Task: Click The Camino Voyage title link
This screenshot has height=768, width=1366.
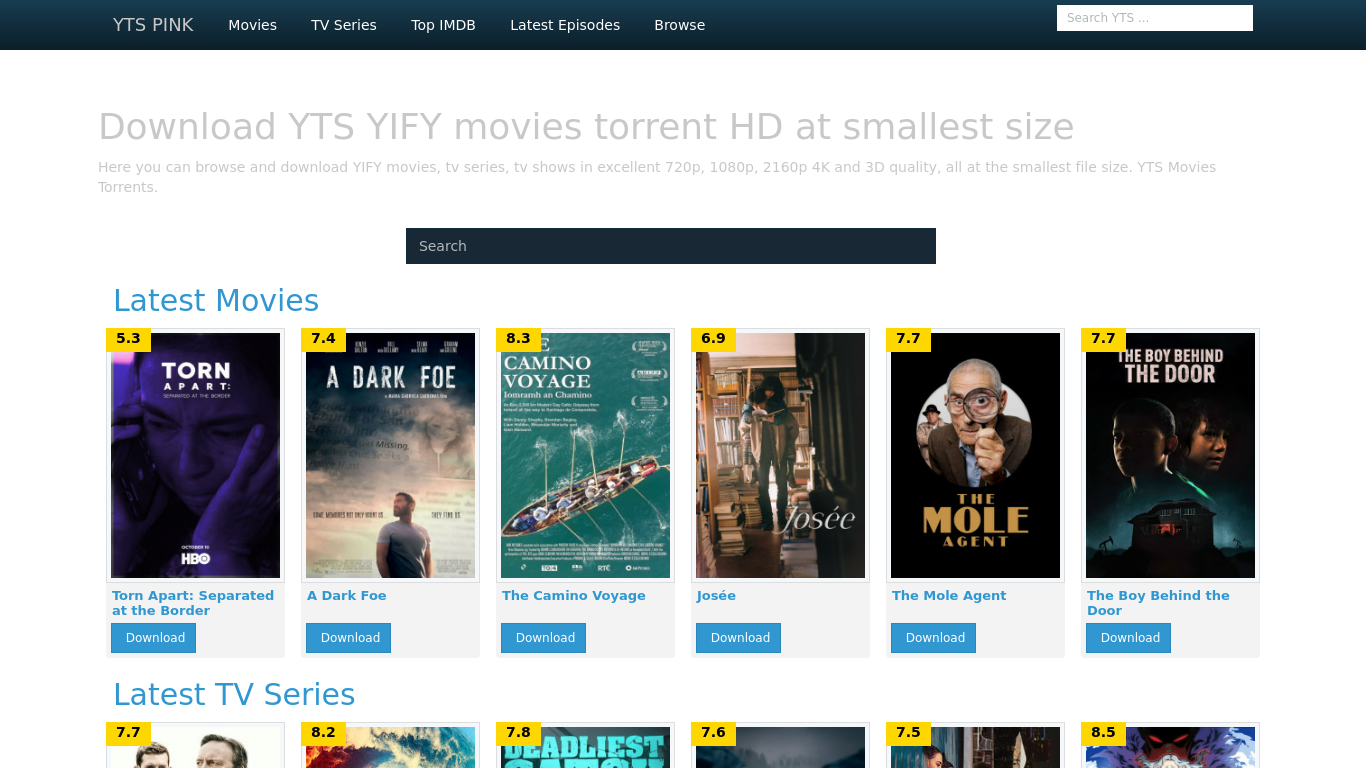Action: (574, 596)
